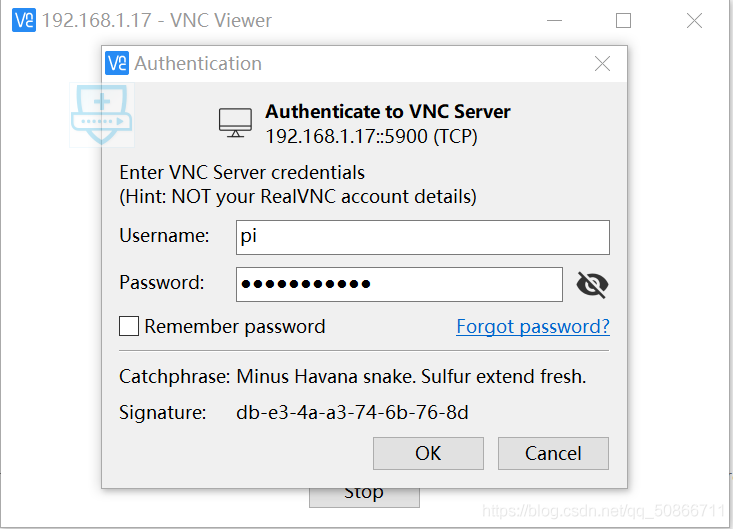Viewport: 733px width, 529px height.
Task: Enable the Remember password checkbox
Action: pos(129,326)
